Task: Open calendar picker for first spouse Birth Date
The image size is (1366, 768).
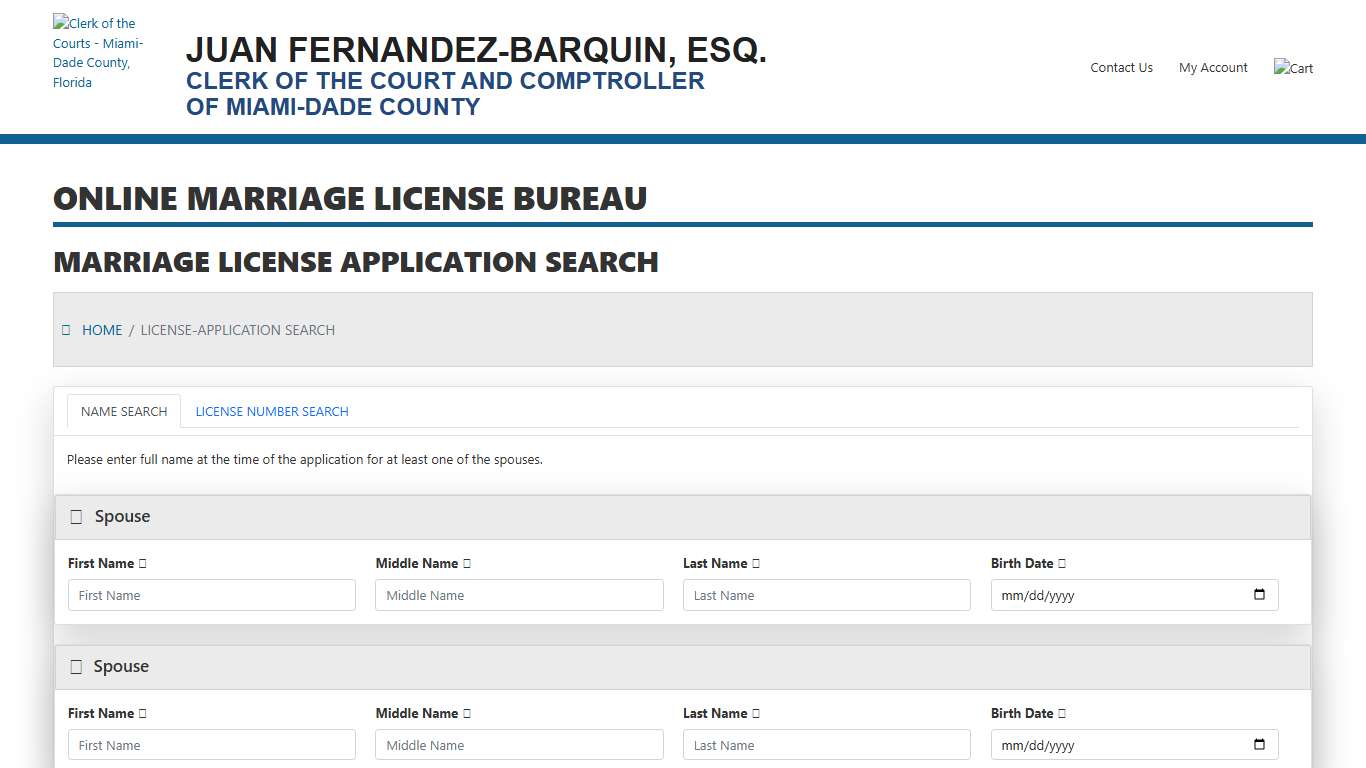Action: pyautogui.click(x=1258, y=594)
